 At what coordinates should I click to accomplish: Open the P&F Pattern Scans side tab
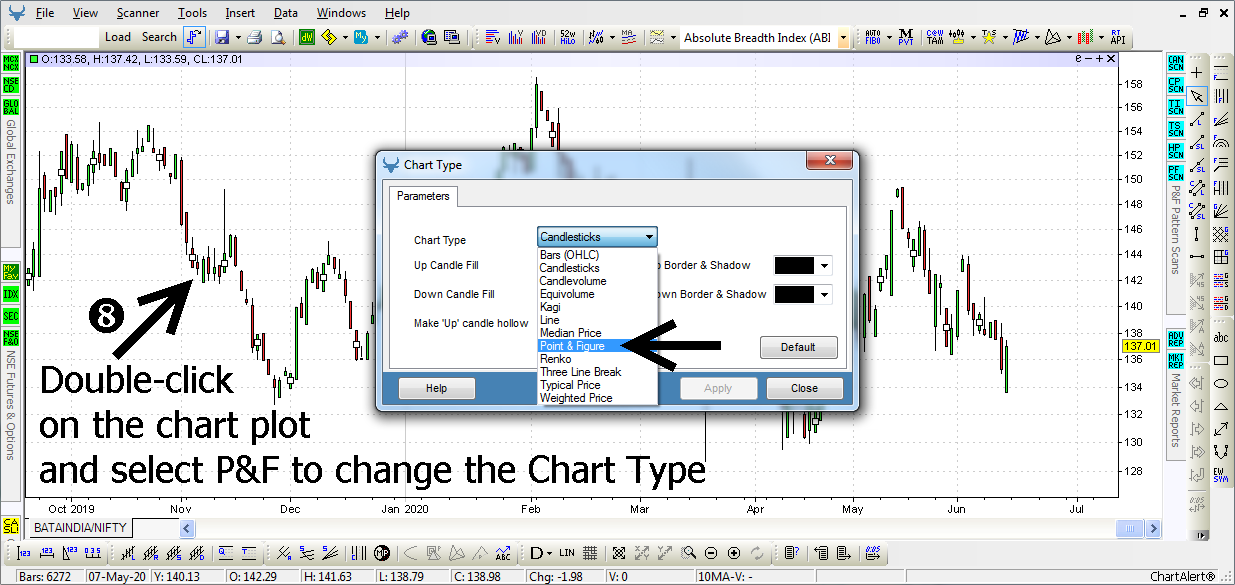1175,229
